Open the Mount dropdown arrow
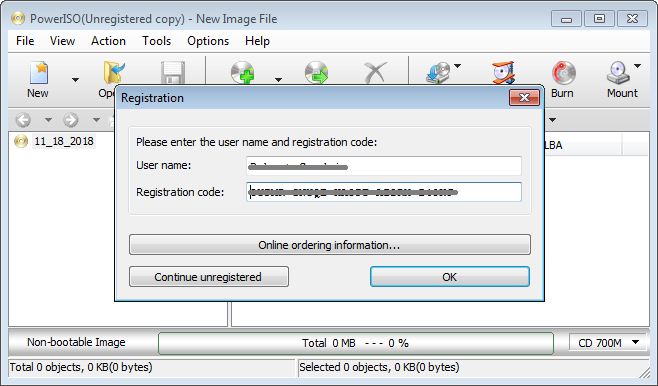 tap(637, 66)
